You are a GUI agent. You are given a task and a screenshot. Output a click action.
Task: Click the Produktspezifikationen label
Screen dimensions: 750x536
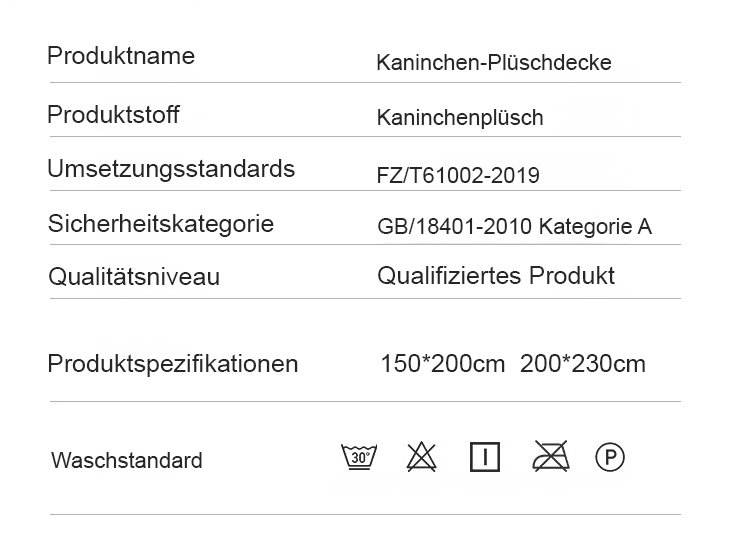[x=173, y=363]
